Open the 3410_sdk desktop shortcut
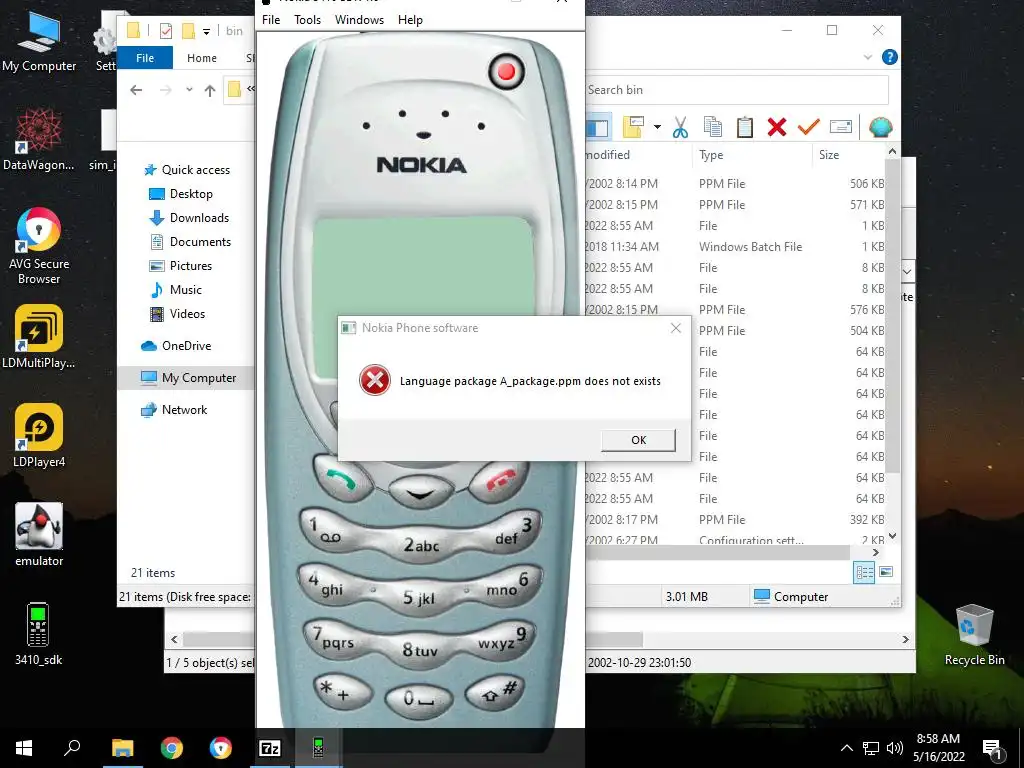 click(x=39, y=633)
